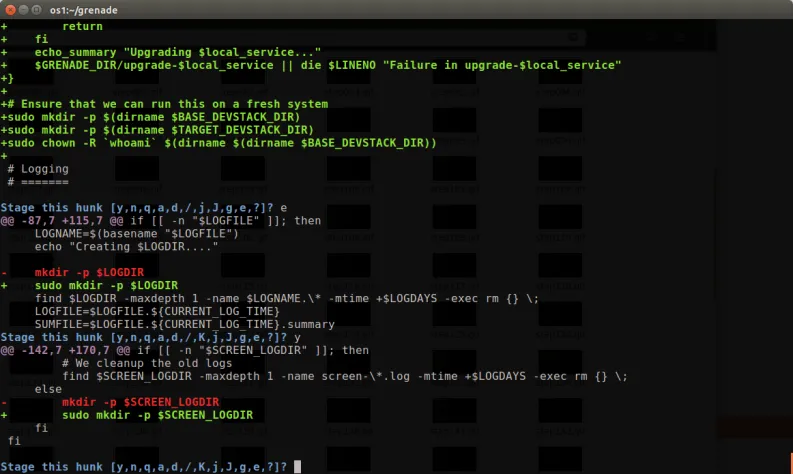Click the find $LOGDIR -maxdepth 1 line
The image size is (793, 474).
(x=287, y=298)
